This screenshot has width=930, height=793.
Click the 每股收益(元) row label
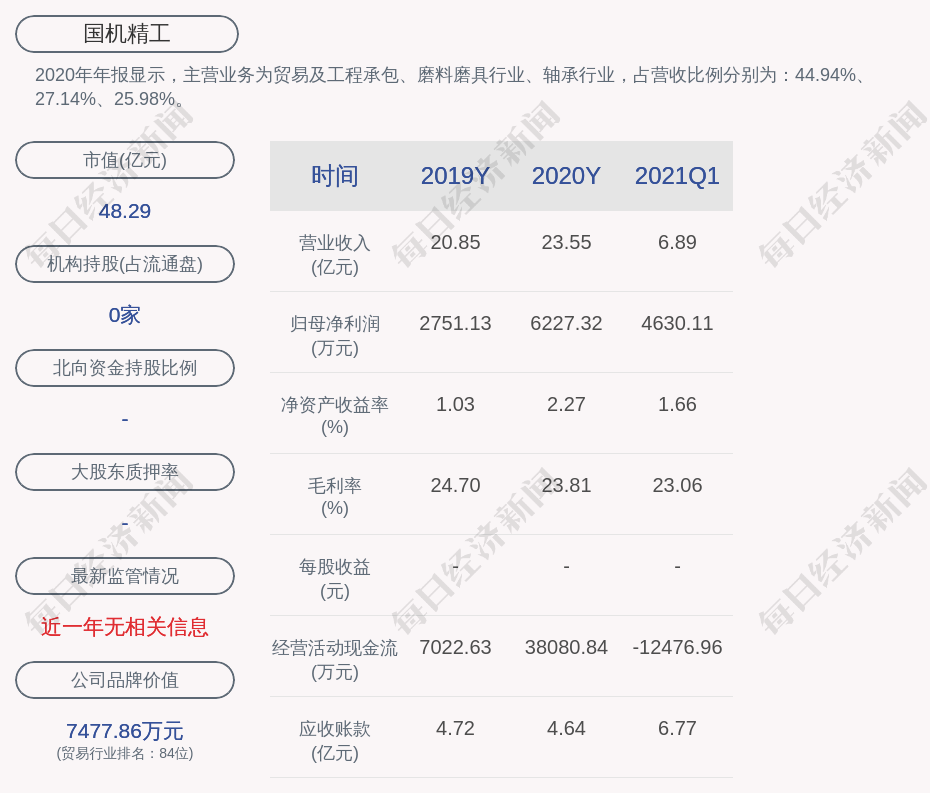point(335,579)
